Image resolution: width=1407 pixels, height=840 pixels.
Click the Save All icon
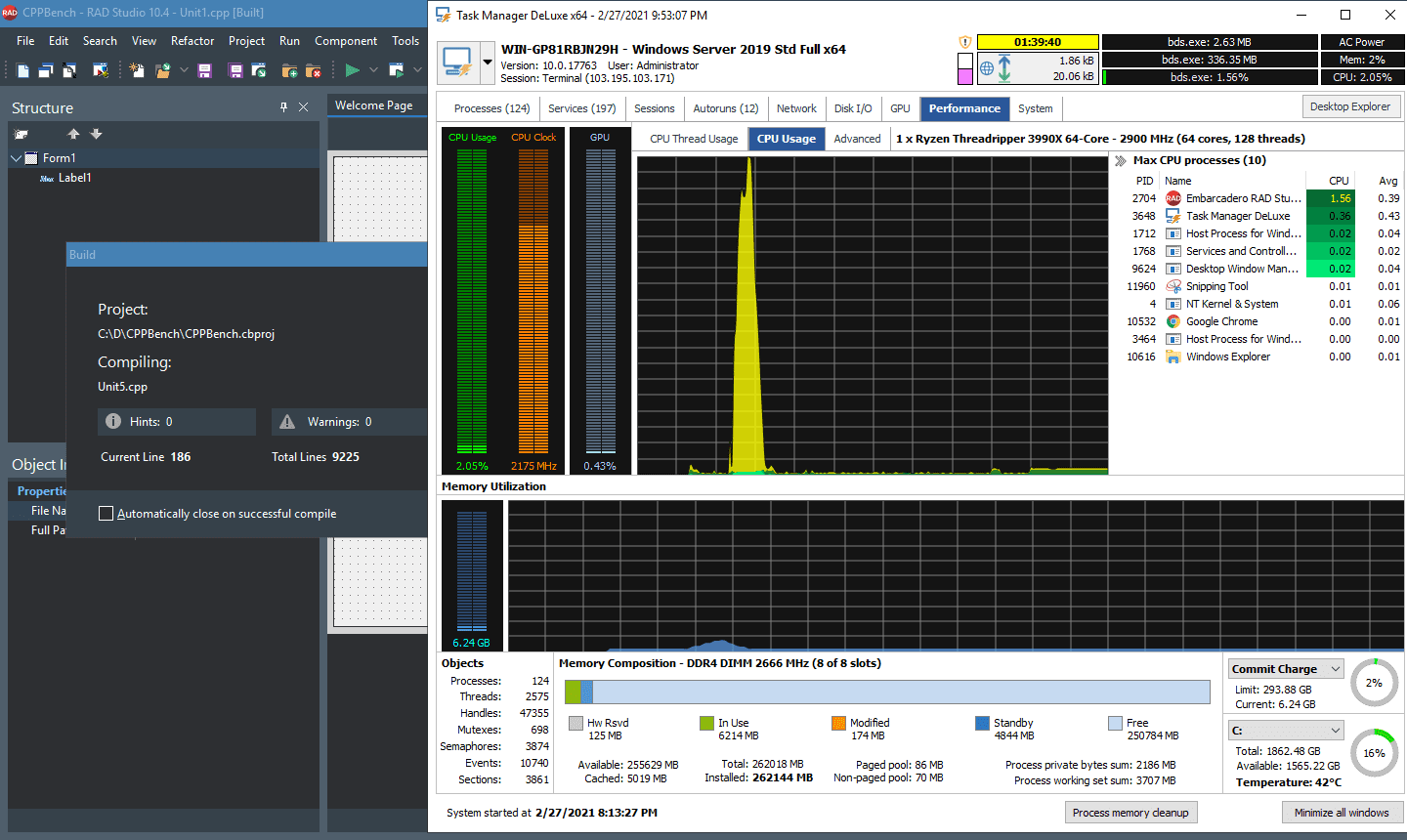[235, 70]
